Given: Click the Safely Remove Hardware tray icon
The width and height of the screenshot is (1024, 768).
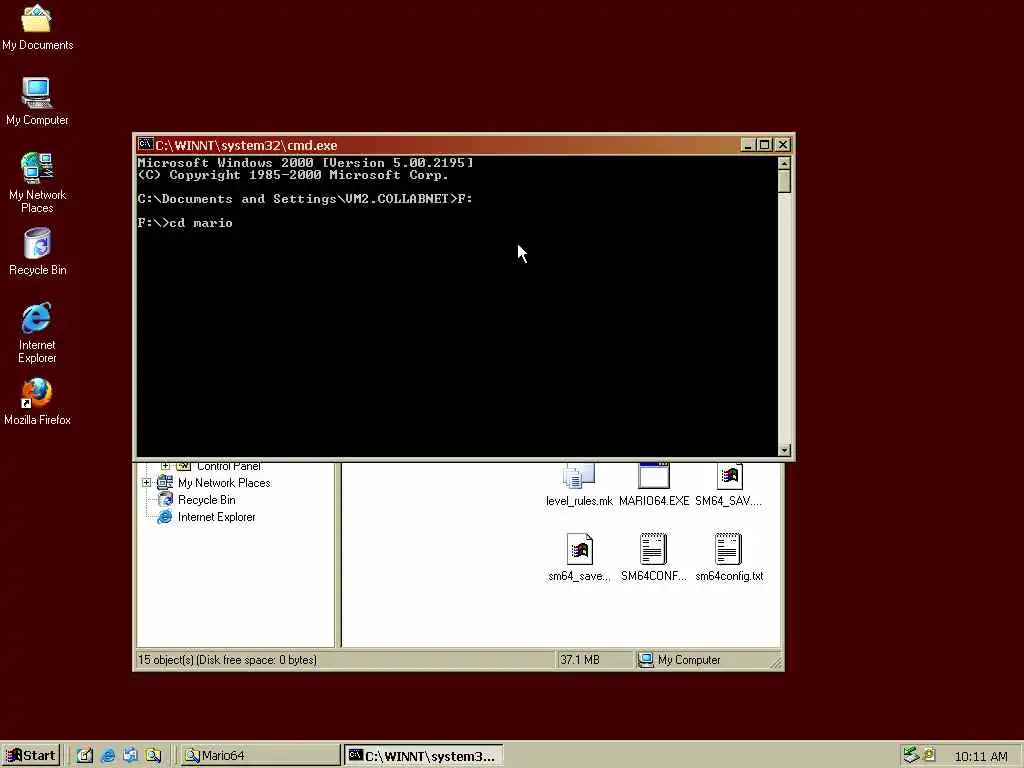Looking at the screenshot, I should pos(911,755).
